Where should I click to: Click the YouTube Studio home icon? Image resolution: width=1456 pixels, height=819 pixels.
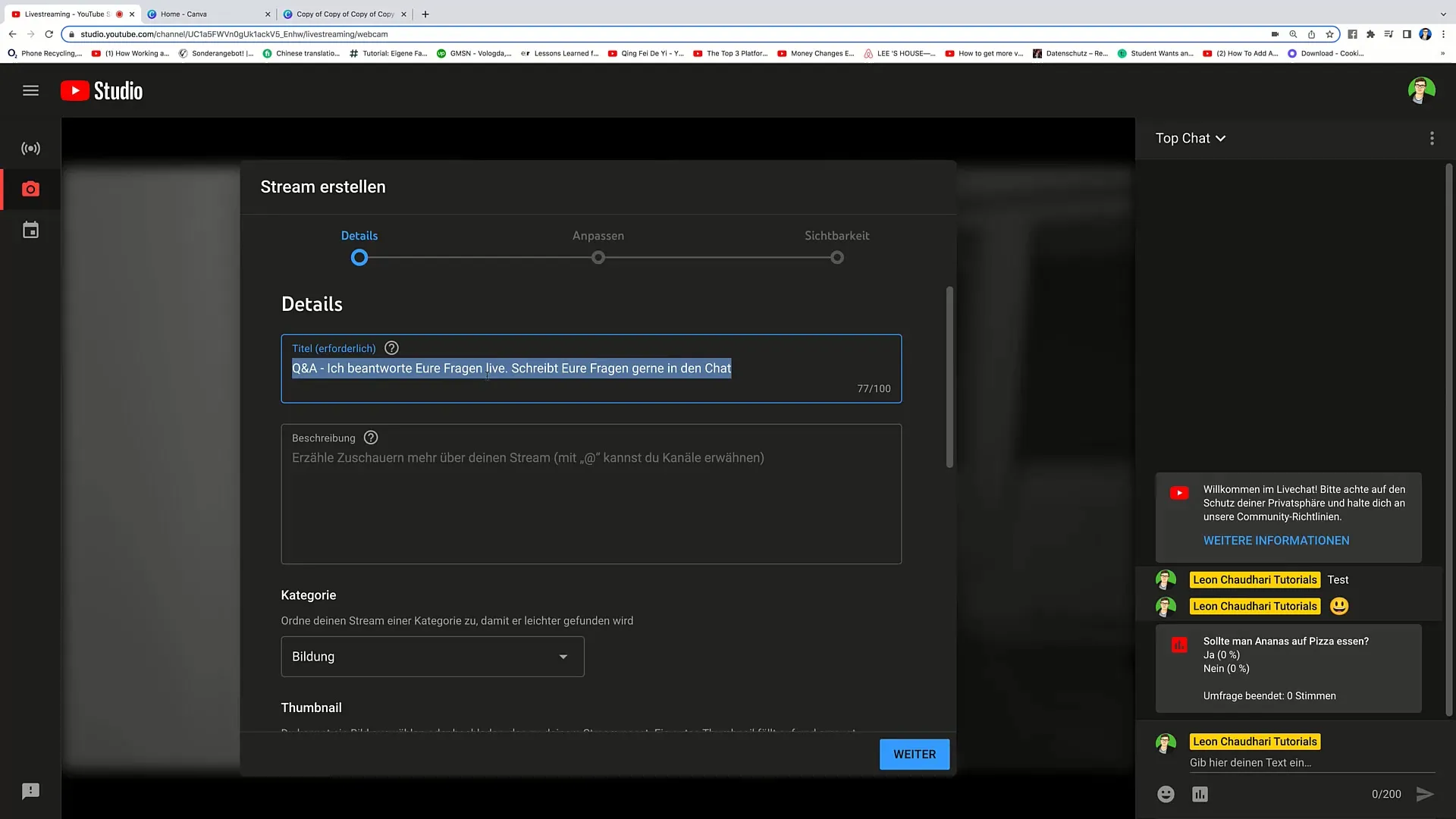coord(101,91)
